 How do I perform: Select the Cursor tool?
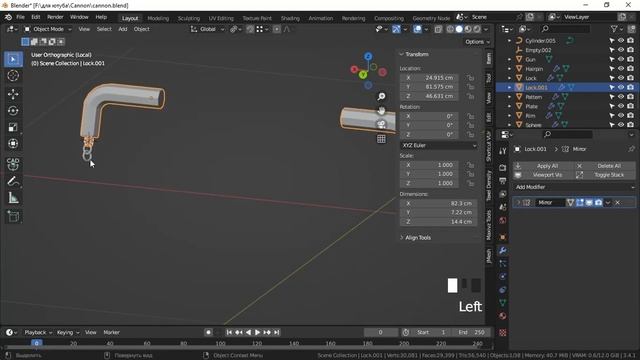[x=13, y=76]
